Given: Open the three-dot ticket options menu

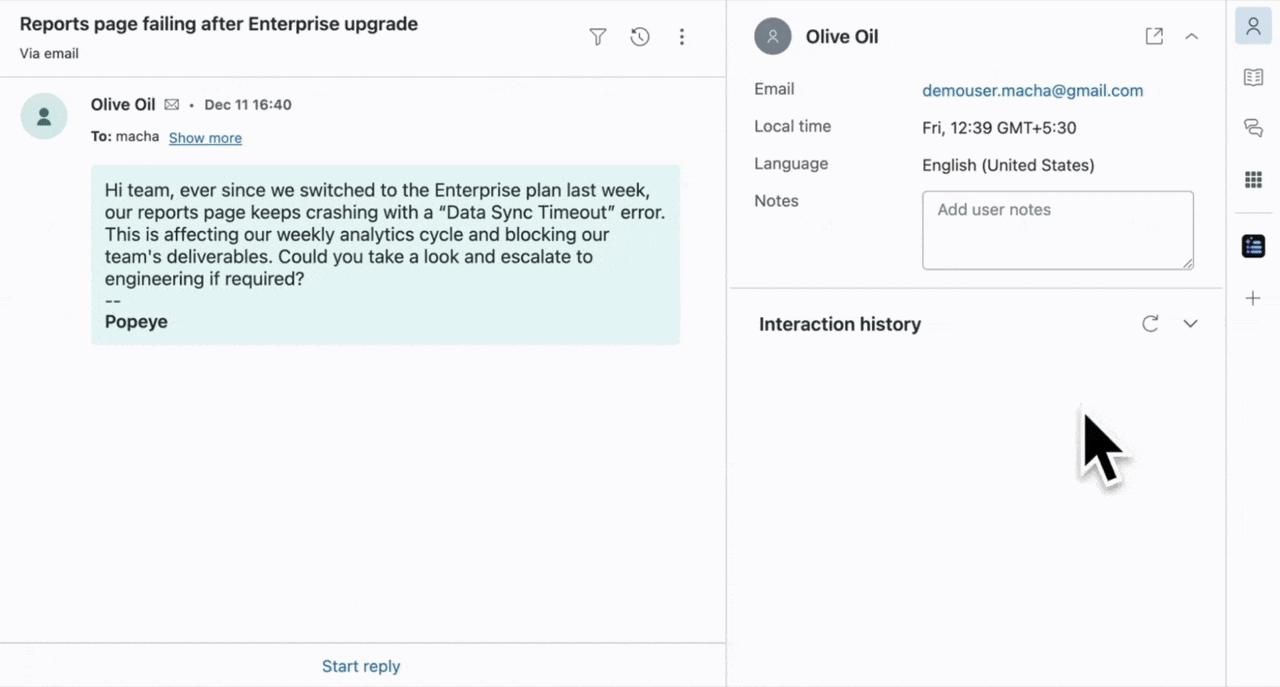Looking at the screenshot, I should (682, 37).
